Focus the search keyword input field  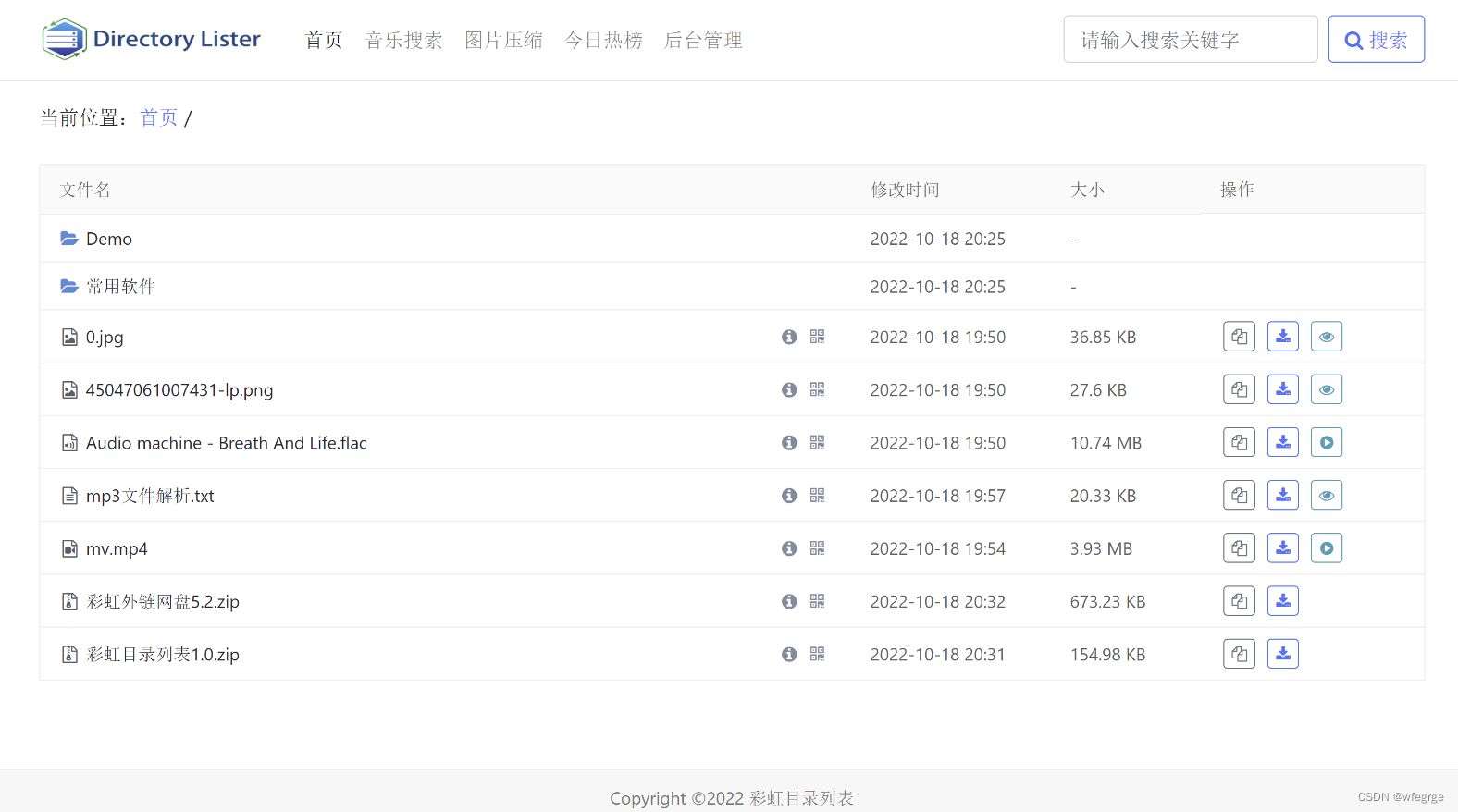(1190, 40)
